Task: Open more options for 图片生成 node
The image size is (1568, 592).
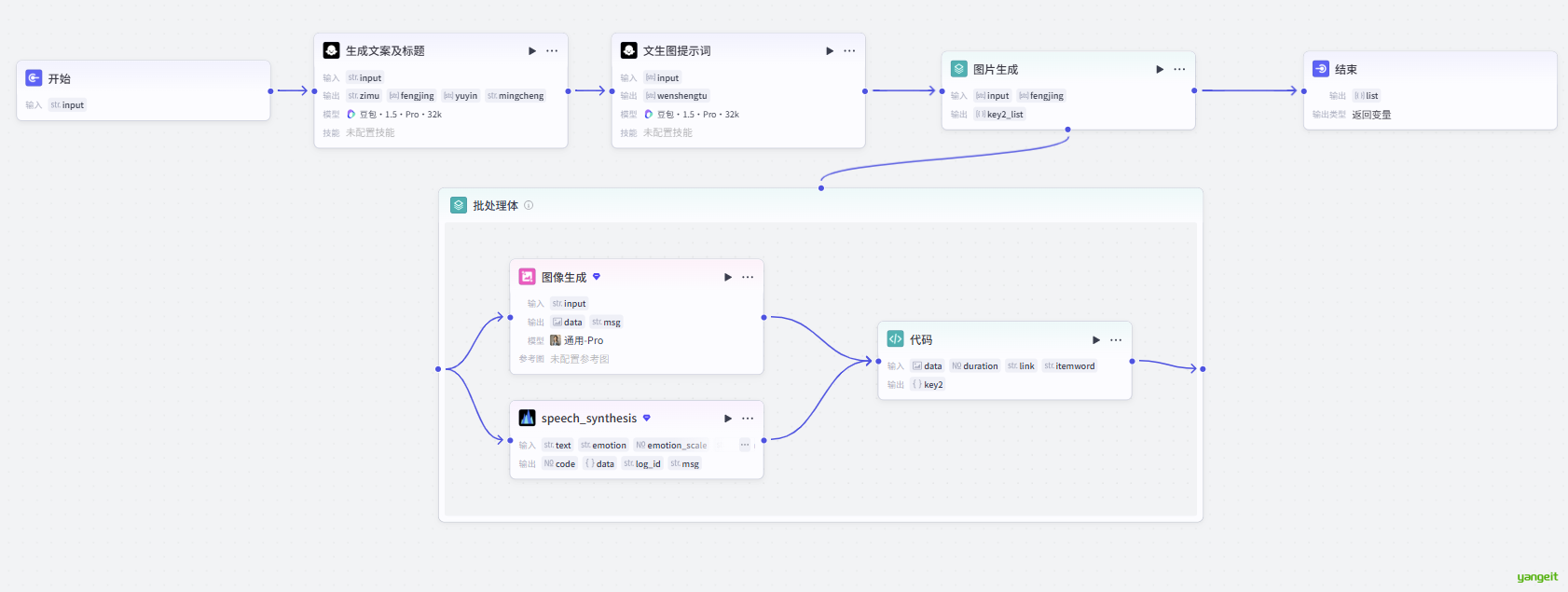Action: coord(1179,70)
